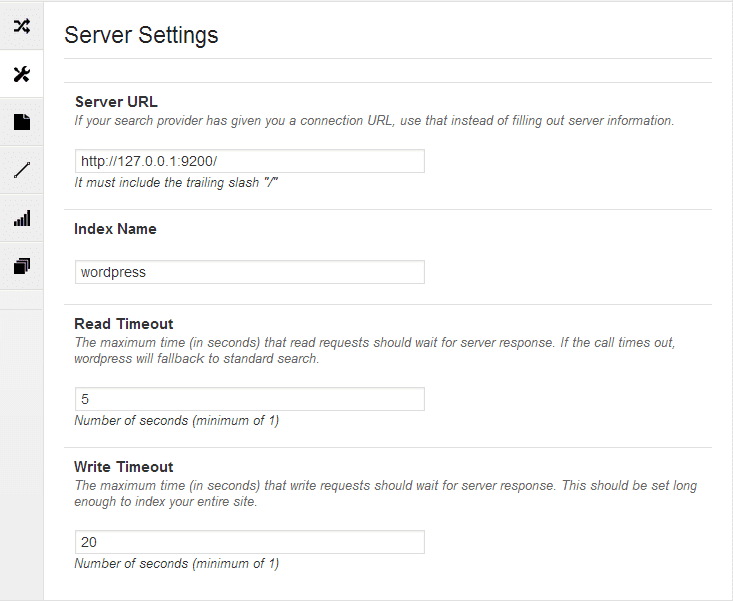Open the signal bars chart sidebar tab
This screenshot has width=733, height=601.
[x=22, y=218]
